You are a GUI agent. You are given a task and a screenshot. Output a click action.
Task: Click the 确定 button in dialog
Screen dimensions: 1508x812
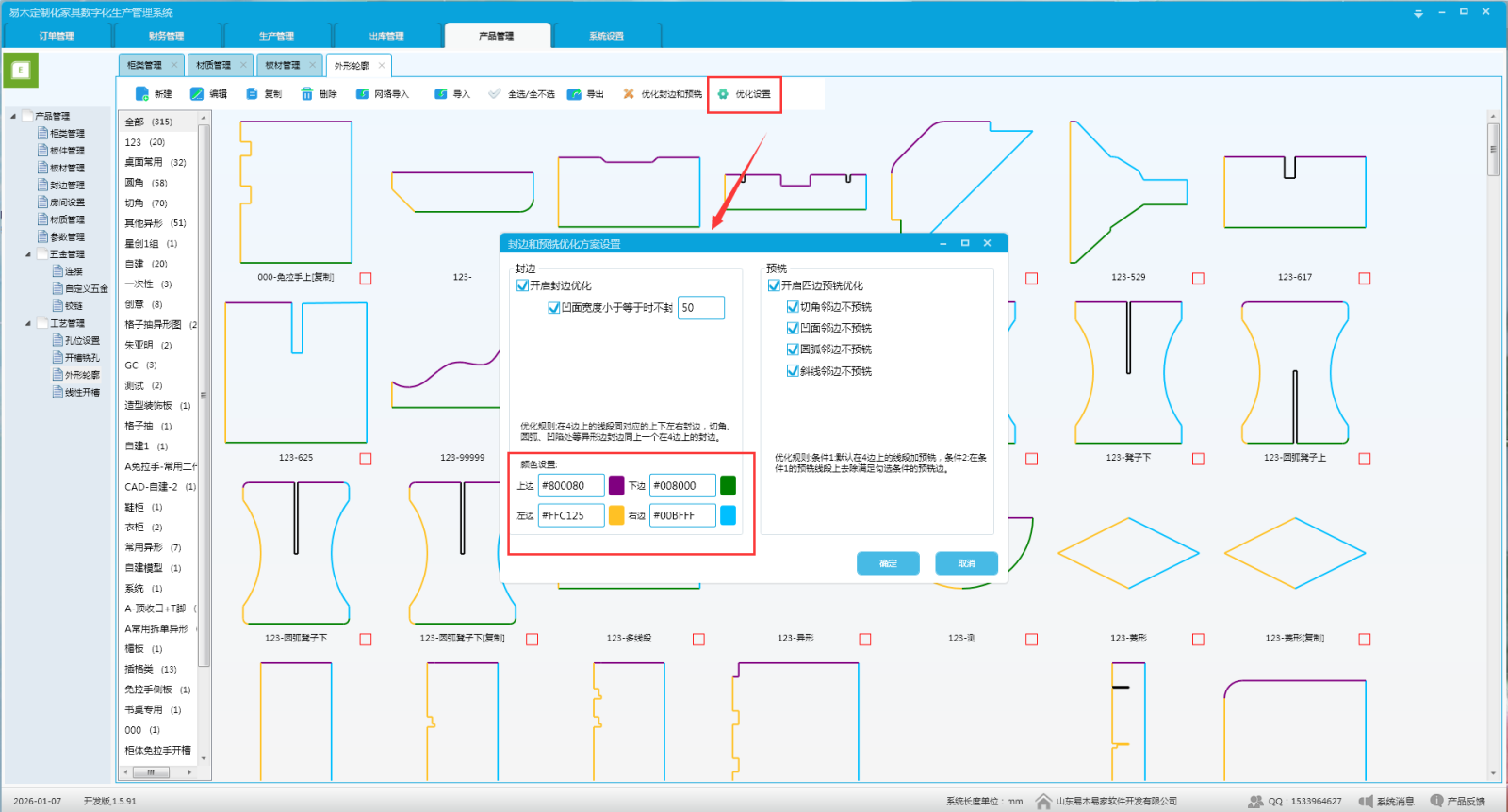coord(888,563)
